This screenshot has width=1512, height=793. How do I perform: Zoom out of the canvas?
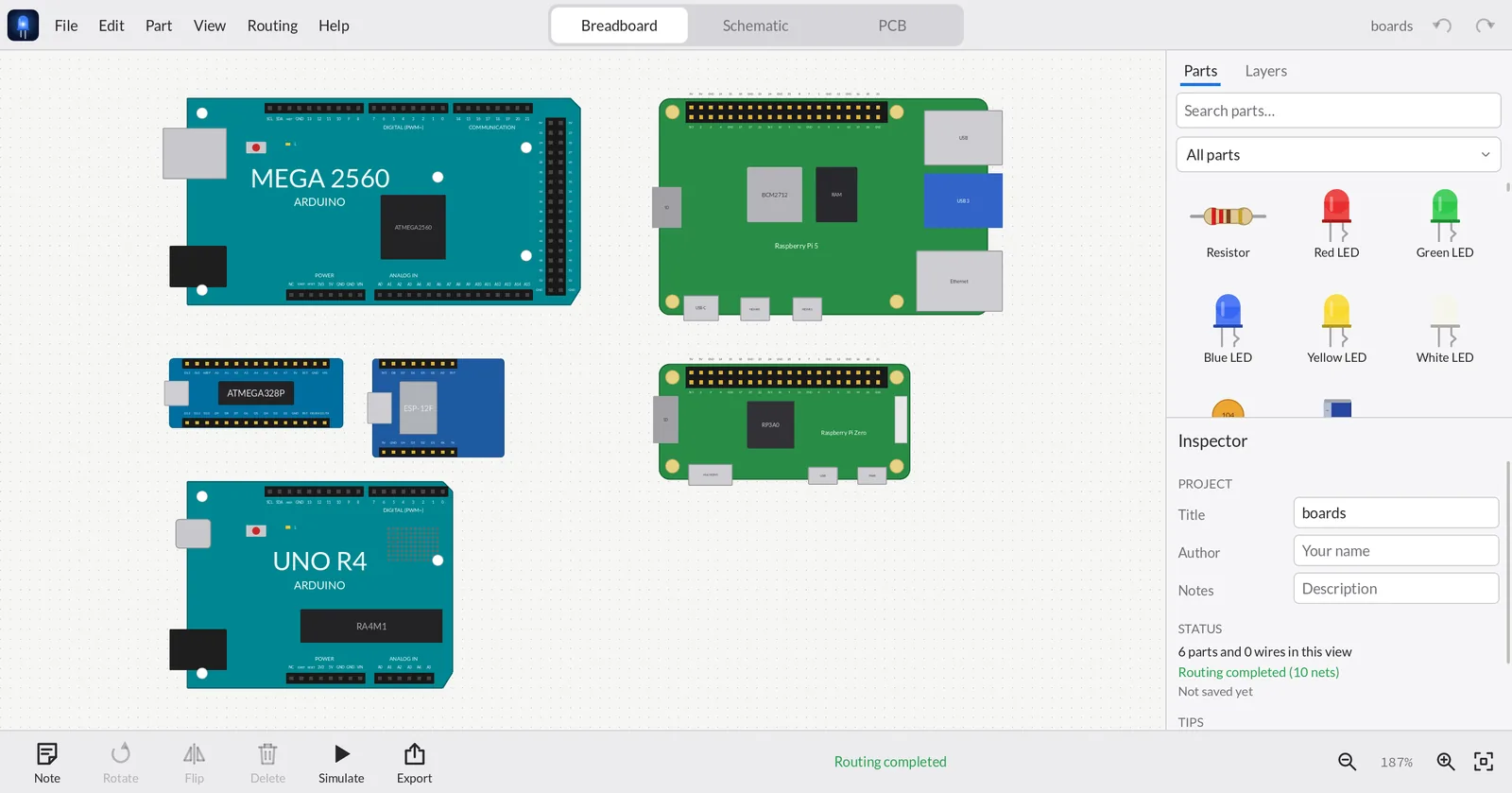[1347, 762]
